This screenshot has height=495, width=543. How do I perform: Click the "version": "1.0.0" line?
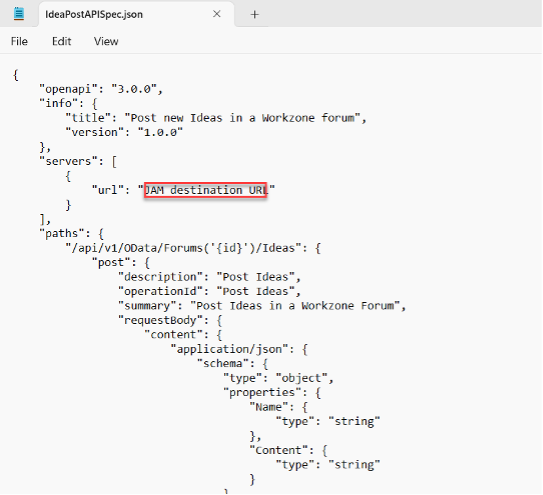[124, 132]
